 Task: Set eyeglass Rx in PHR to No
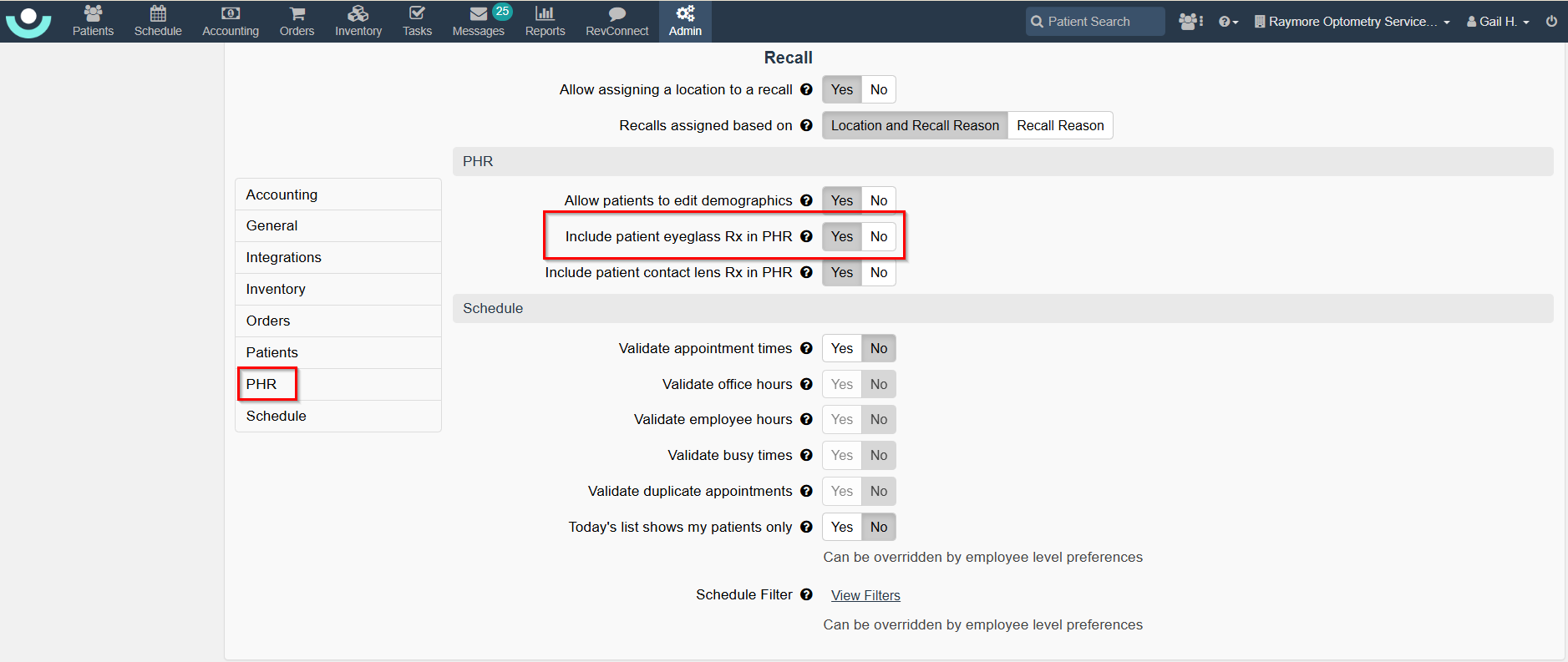878,237
